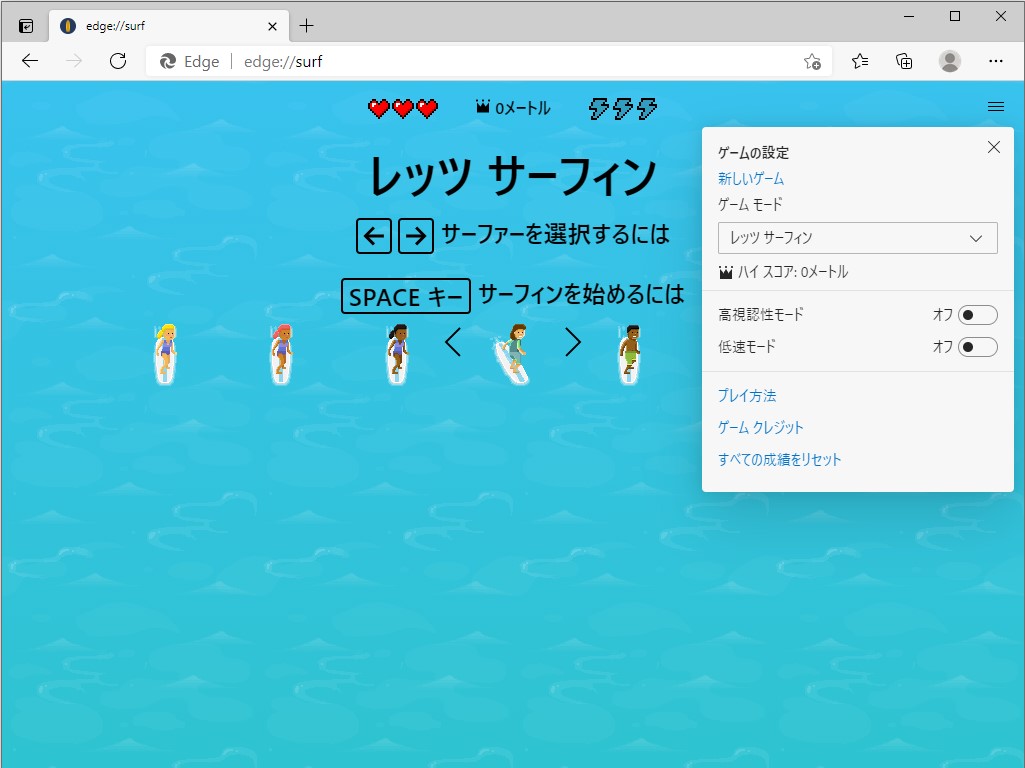This screenshot has height=768, width=1025.
Task: Open the game options hamburger menu
Action: (x=995, y=105)
